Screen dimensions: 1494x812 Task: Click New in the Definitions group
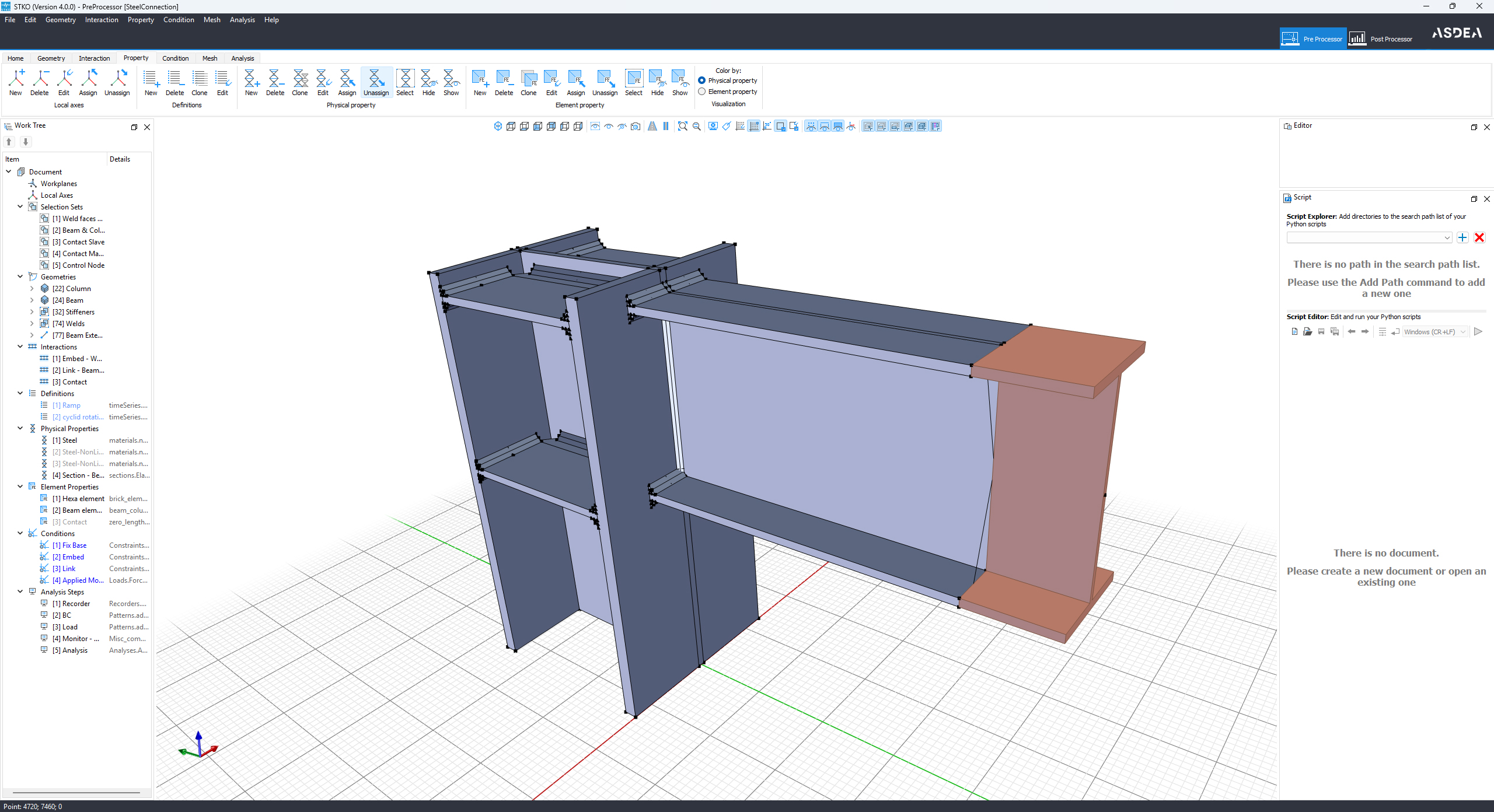[151, 83]
